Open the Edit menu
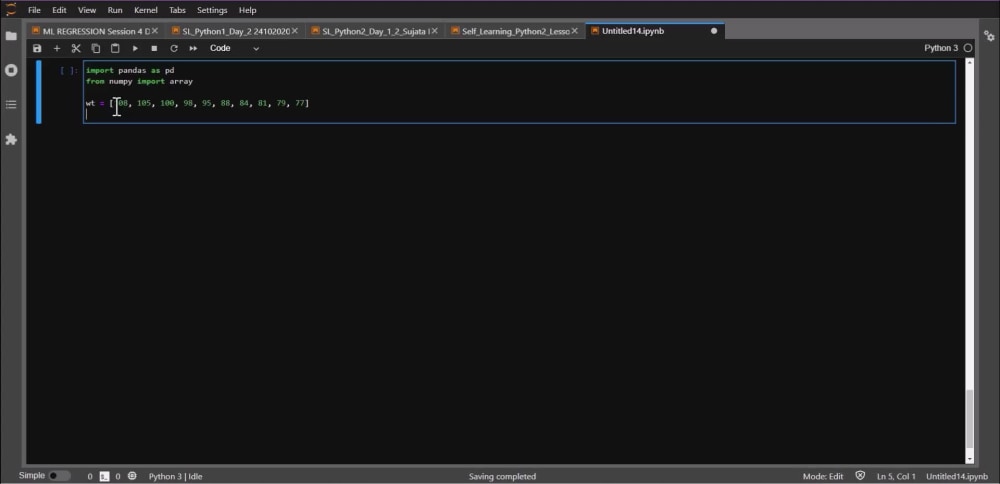The height and width of the screenshot is (484, 1000). tap(59, 10)
